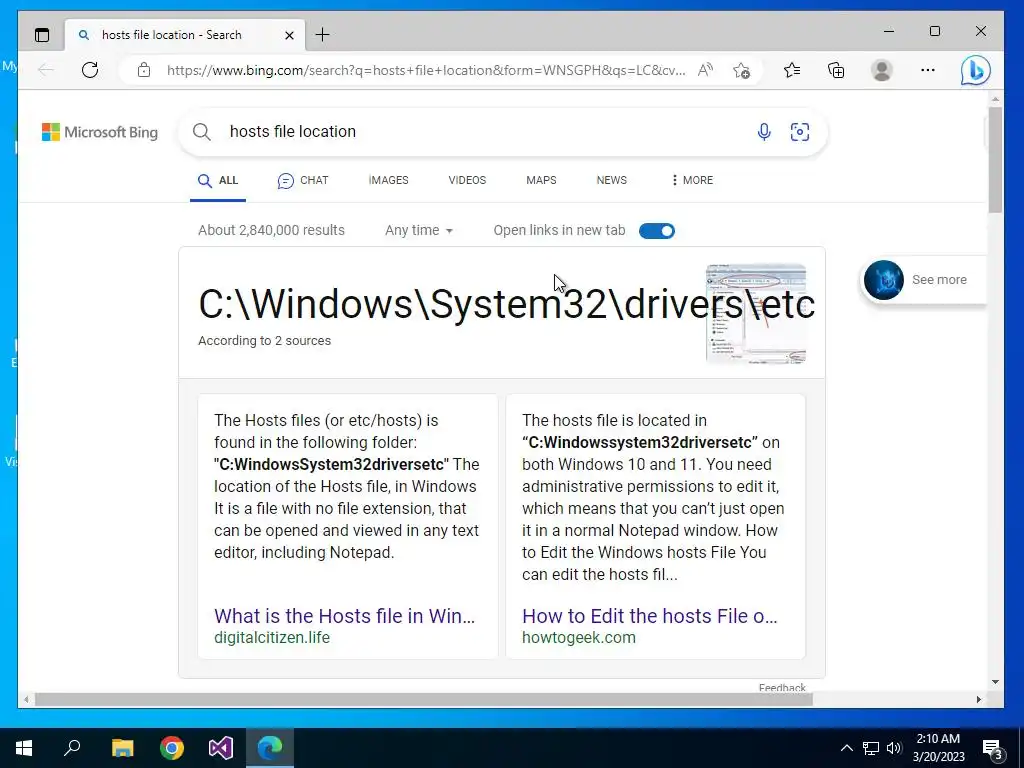Image resolution: width=1024 pixels, height=768 pixels.
Task: Toggle 'Open links in new tab' switch
Action: click(x=657, y=231)
